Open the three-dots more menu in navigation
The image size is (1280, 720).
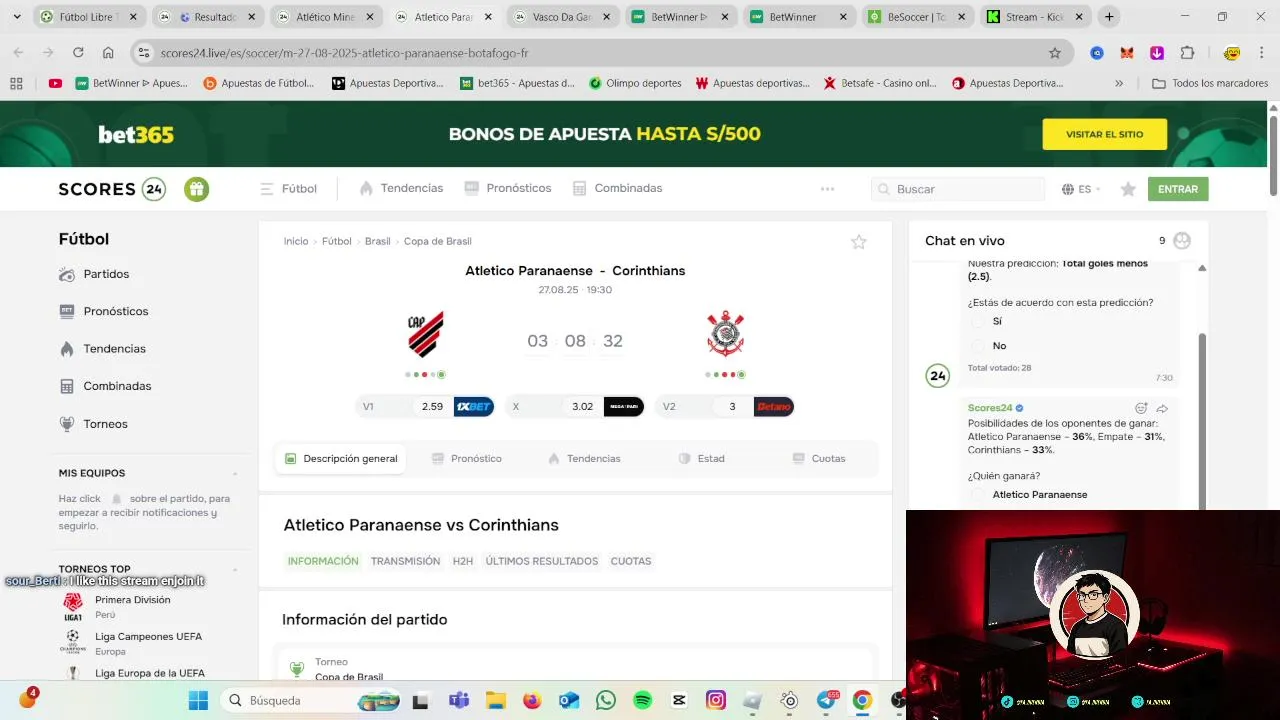coord(827,189)
